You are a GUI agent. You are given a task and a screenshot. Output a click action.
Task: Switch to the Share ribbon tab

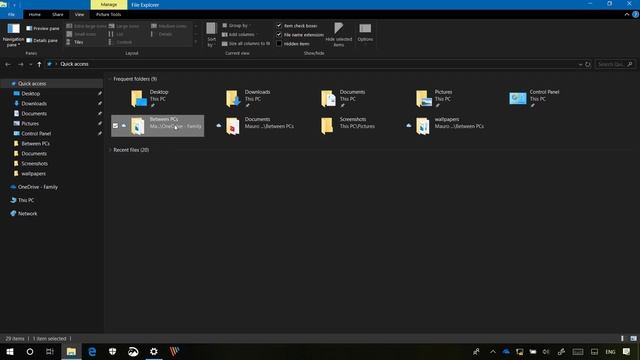58,14
